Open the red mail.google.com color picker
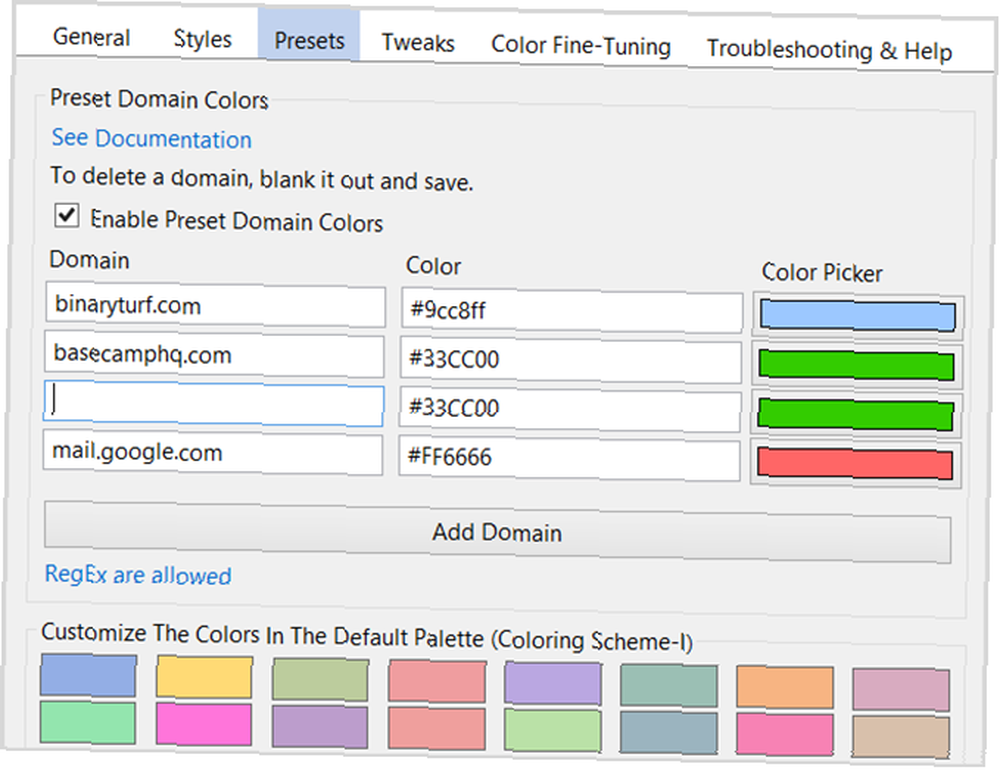Screen dimensions: 1000x770 [855, 463]
